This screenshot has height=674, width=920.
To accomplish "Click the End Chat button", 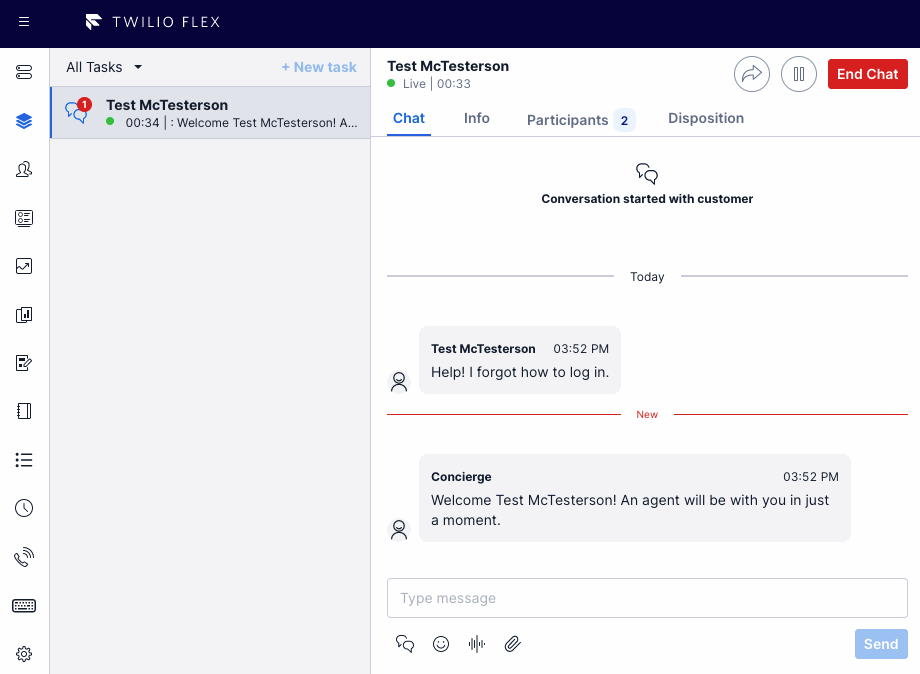I will click(x=867, y=74).
